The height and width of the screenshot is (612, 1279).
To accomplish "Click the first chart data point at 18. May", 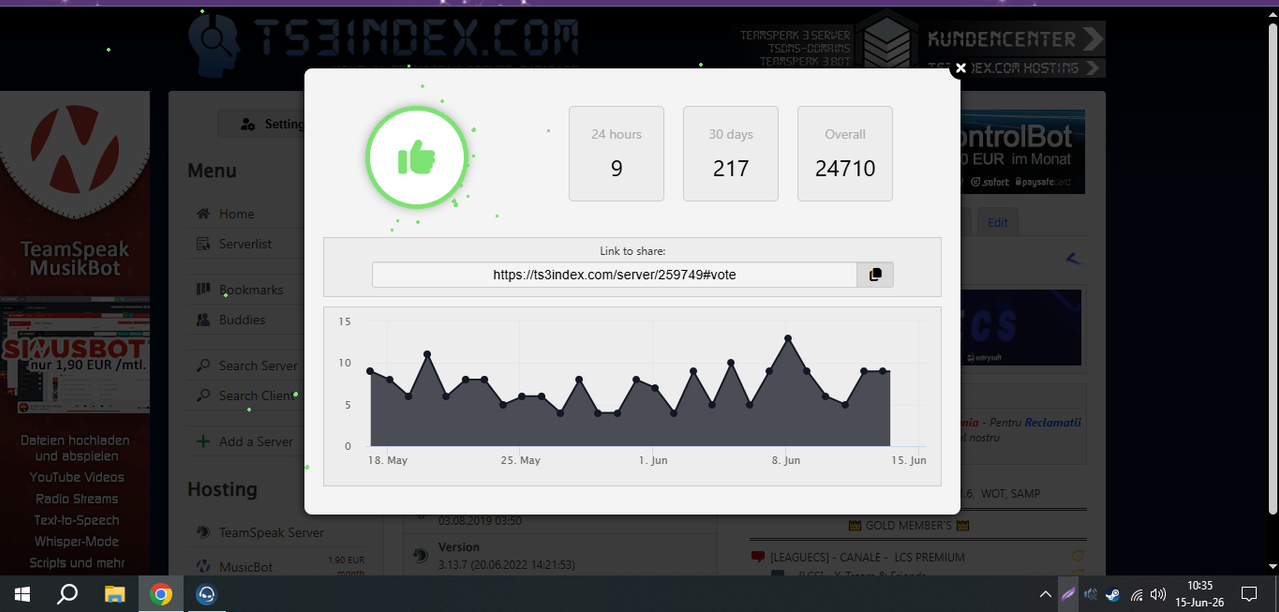I will (370, 371).
